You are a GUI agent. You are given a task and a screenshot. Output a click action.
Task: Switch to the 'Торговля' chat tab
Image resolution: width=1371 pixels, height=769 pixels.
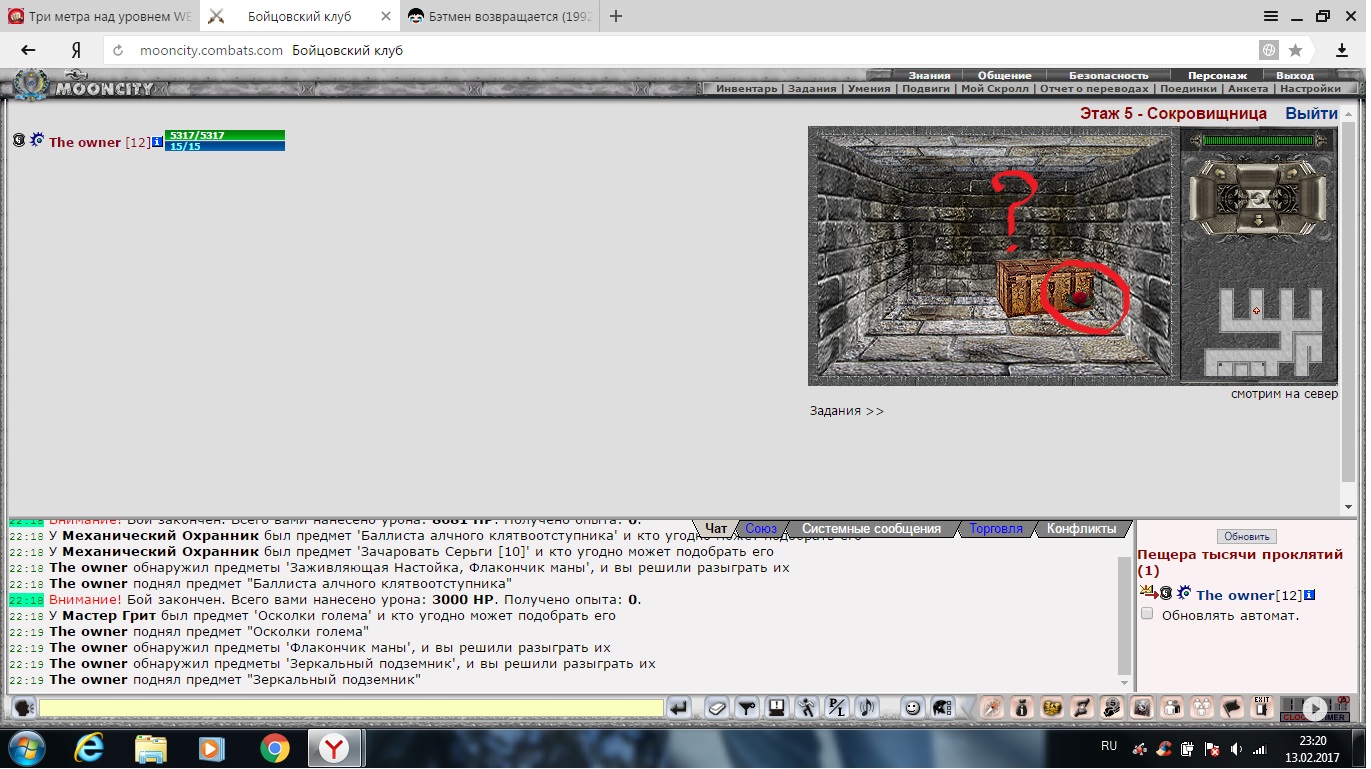tap(996, 529)
